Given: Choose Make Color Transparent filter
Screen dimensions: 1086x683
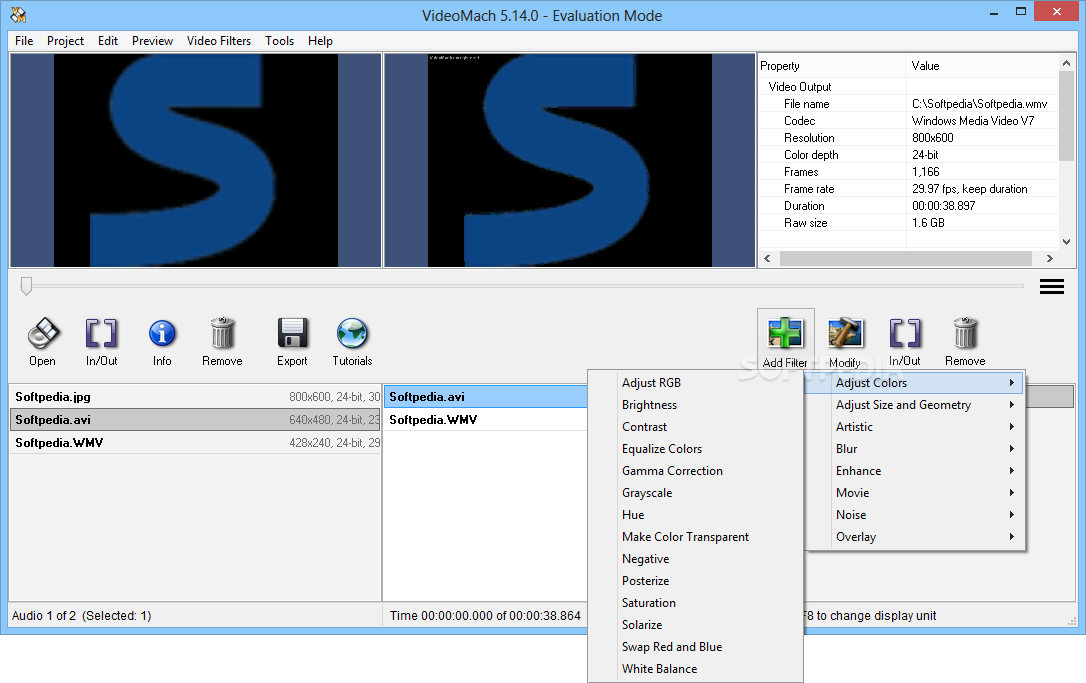Looking at the screenshot, I should point(695,538).
